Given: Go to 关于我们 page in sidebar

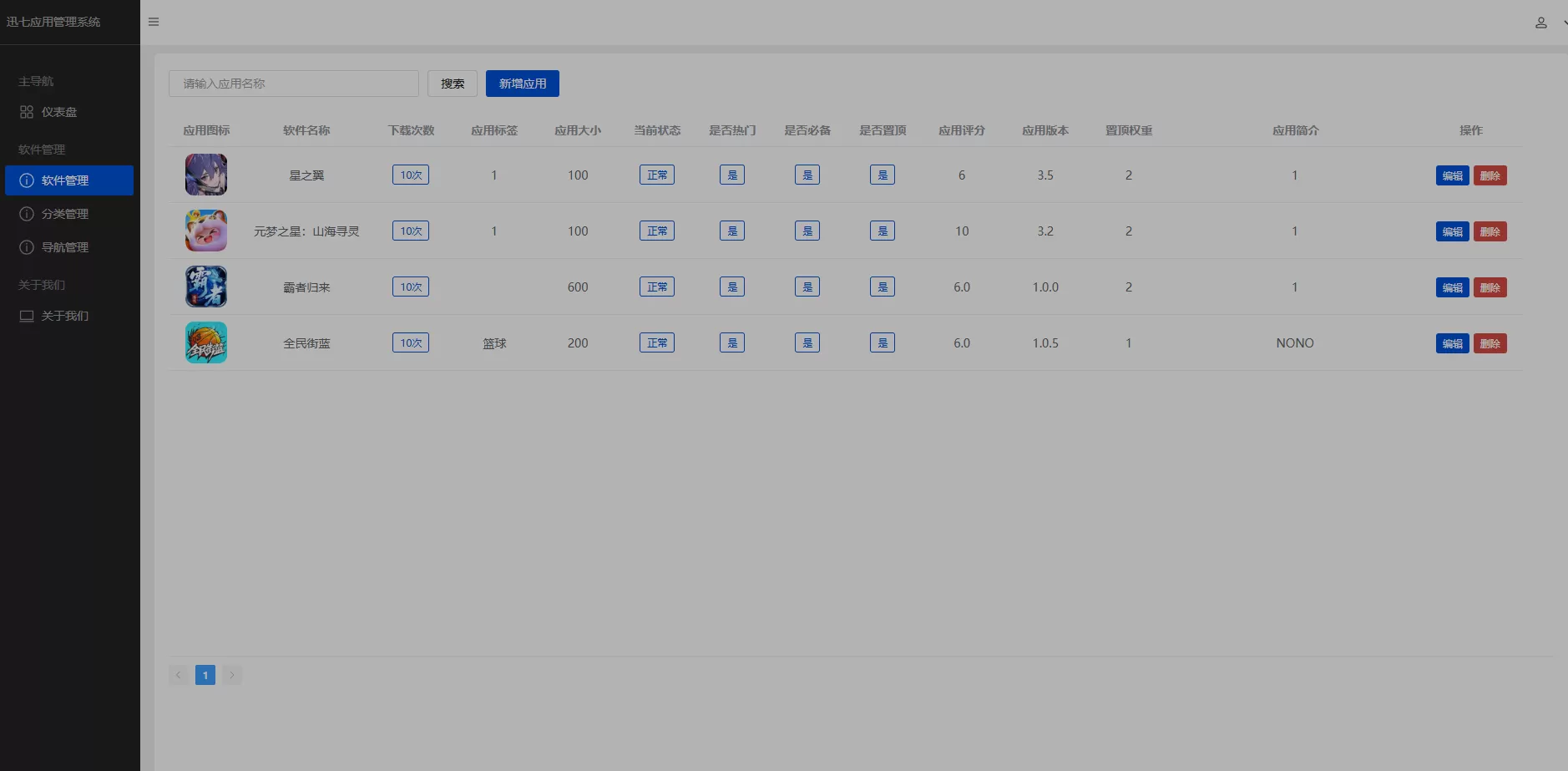Looking at the screenshot, I should [x=64, y=316].
